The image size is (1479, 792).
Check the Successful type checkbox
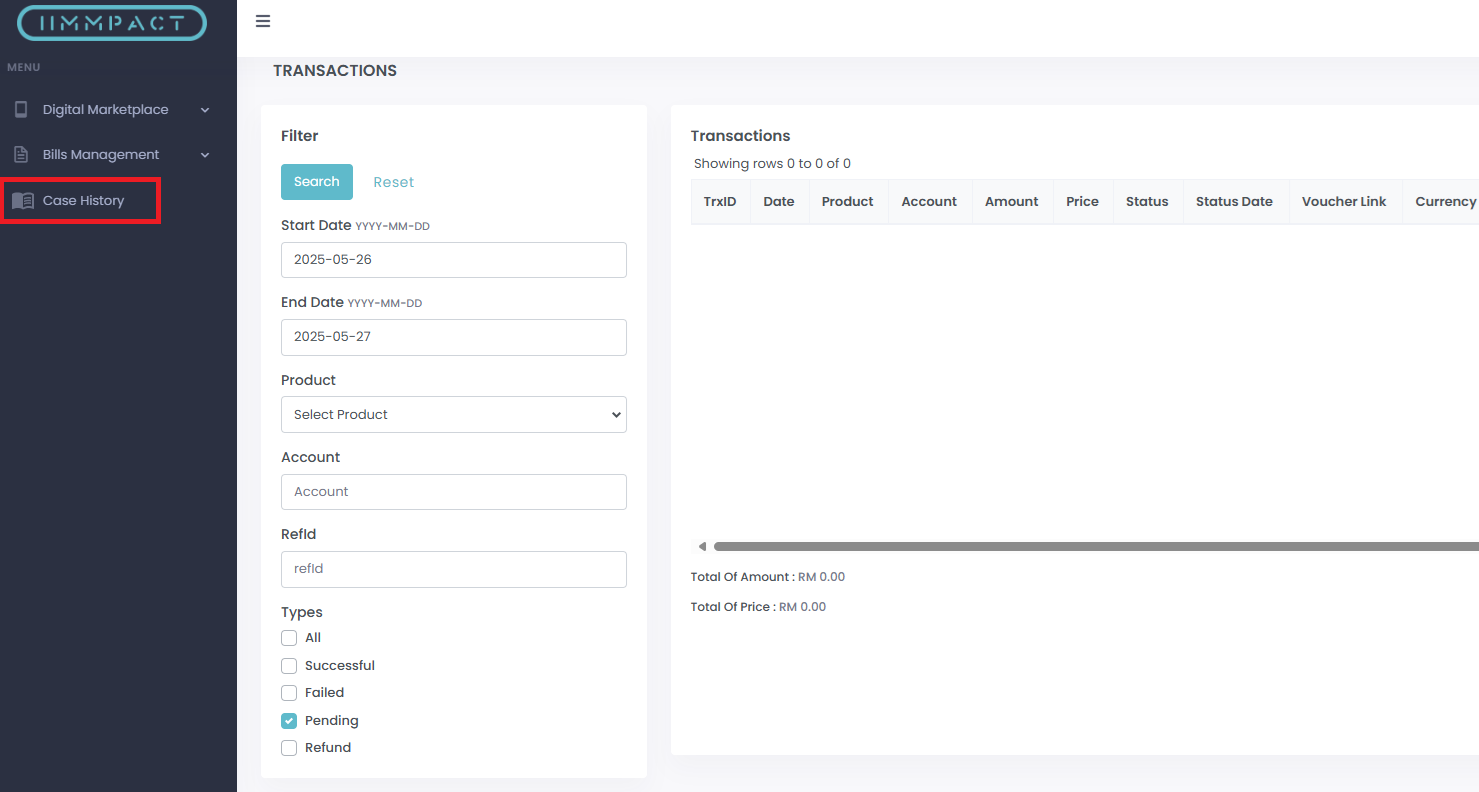point(289,666)
